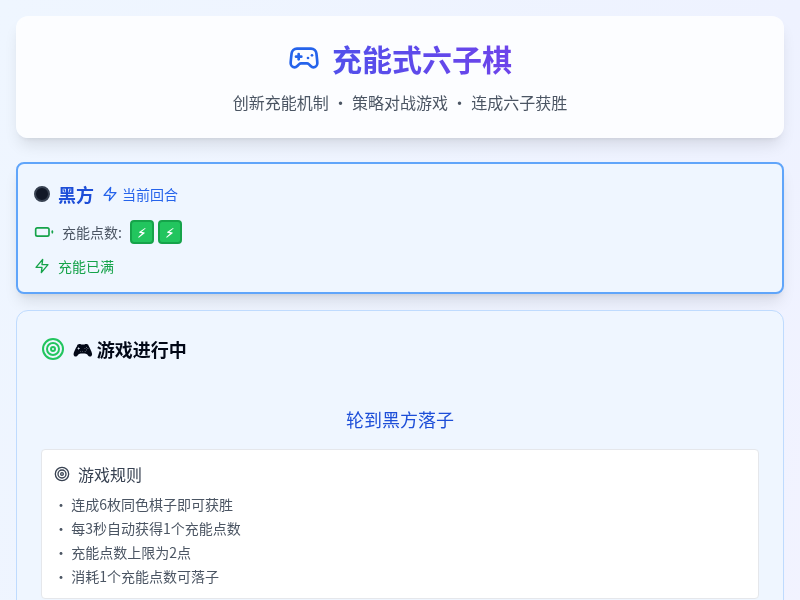Click the green lightning icon beside 充能已满

42,266
